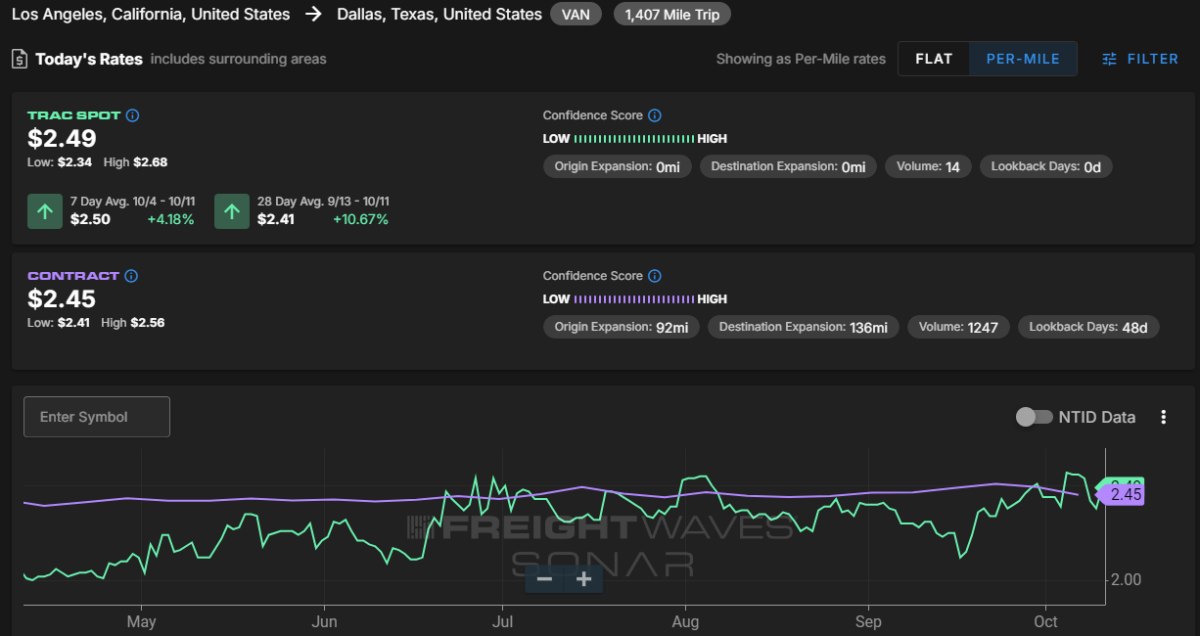
Task: Click the TRAC SPOT confidence score bar
Action: [634, 139]
